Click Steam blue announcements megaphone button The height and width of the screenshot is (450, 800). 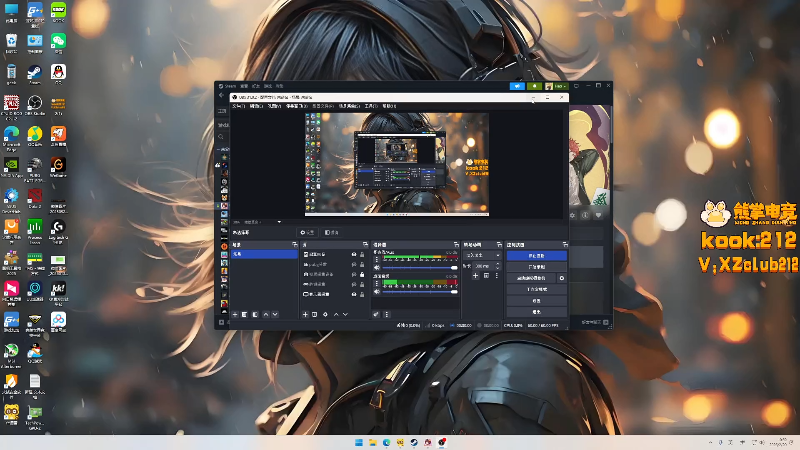[x=517, y=86]
